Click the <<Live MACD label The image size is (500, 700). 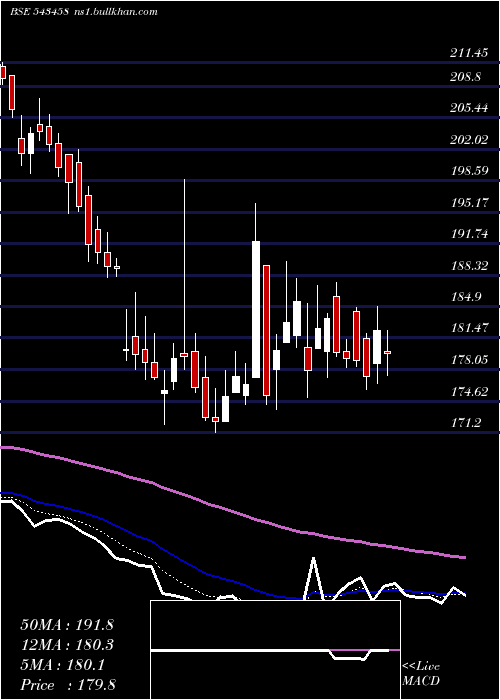(x=421, y=674)
